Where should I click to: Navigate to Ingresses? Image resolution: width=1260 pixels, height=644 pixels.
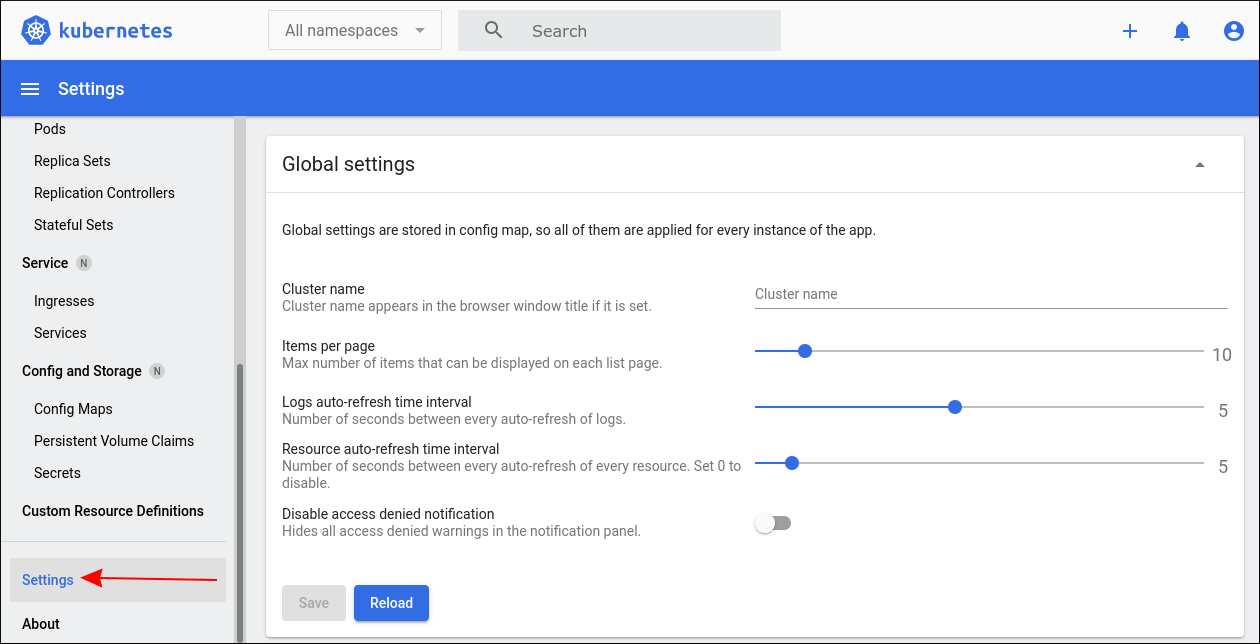pos(64,301)
